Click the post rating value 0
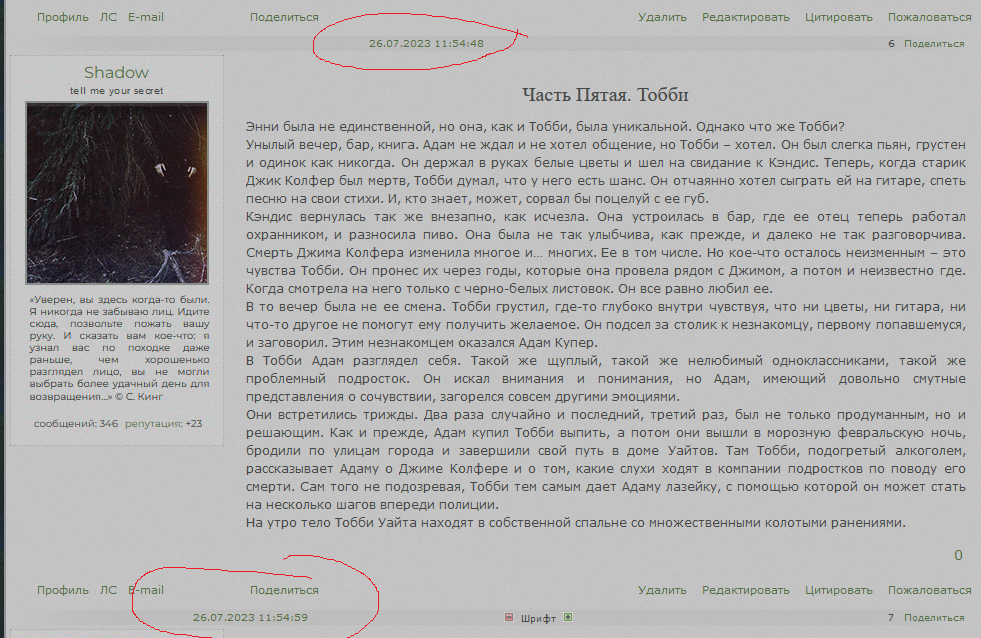Viewport: 981px width, 638px height. click(x=958, y=555)
